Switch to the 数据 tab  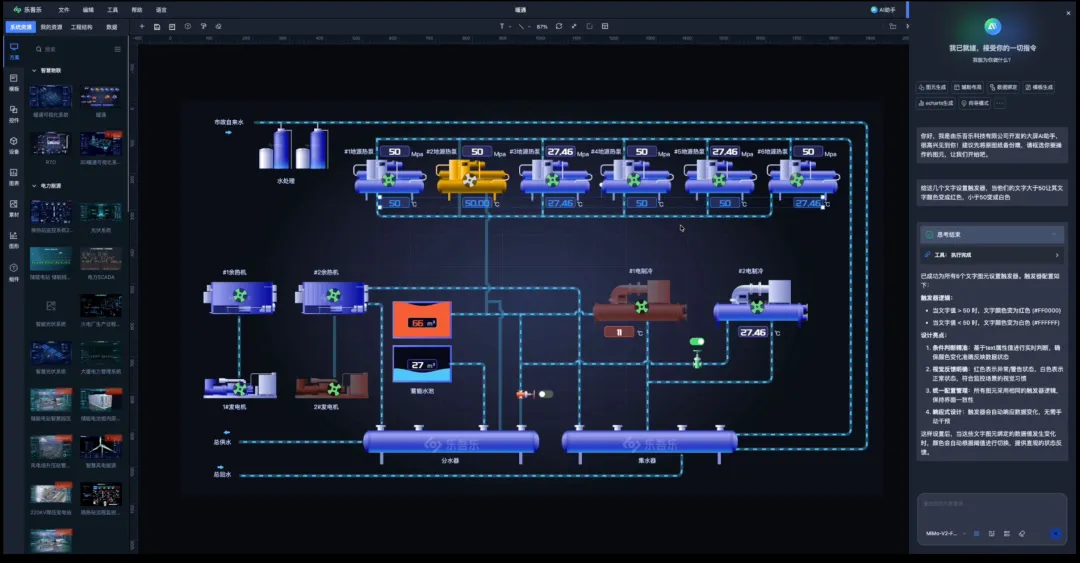click(112, 27)
